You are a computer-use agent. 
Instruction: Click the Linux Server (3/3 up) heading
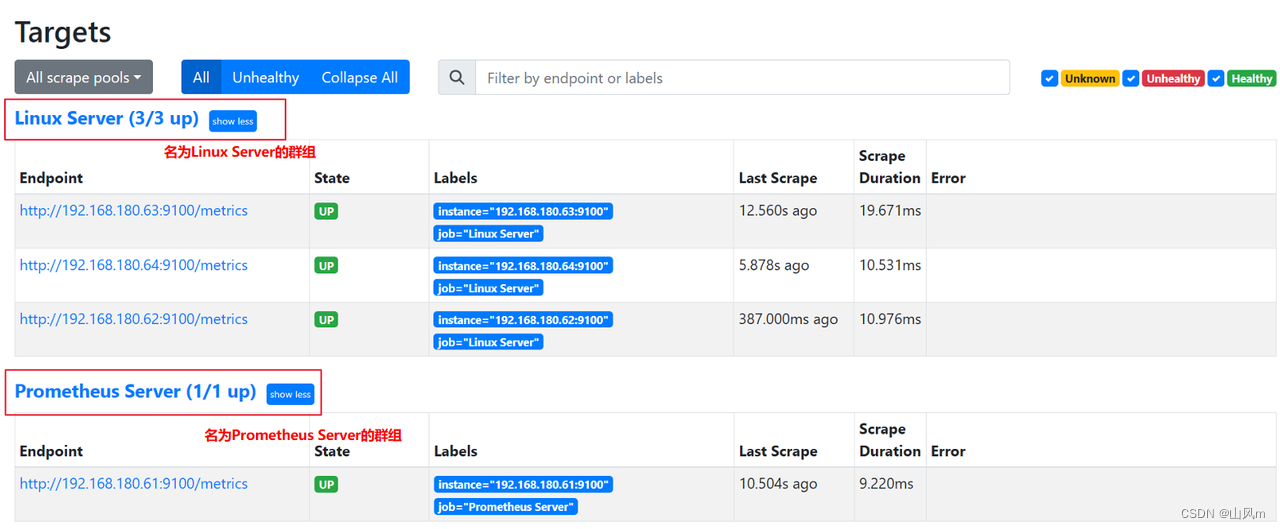point(107,118)
